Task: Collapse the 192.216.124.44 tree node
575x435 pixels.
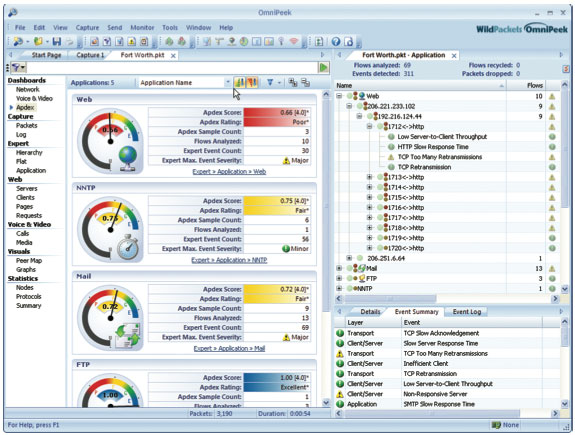Action: pos(359,117)
